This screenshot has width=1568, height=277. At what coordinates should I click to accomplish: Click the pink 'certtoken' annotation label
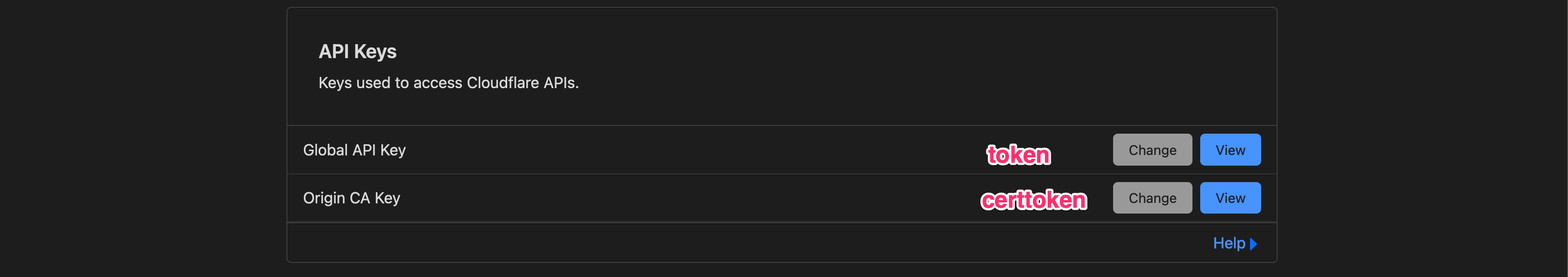[1033, 200]
